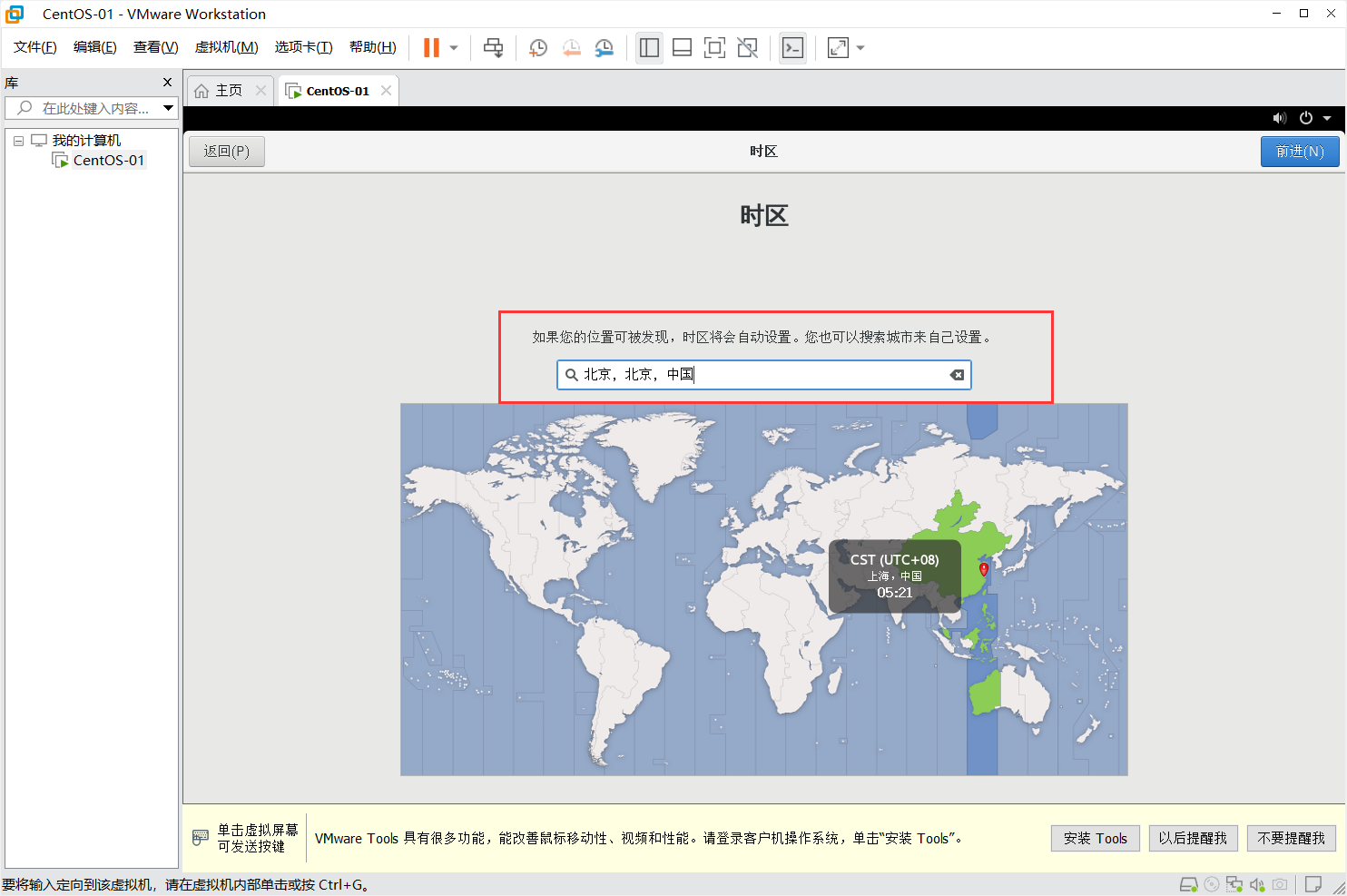
Task: Mute the VM audio with the speaker icon
Action: [1280, 118]
